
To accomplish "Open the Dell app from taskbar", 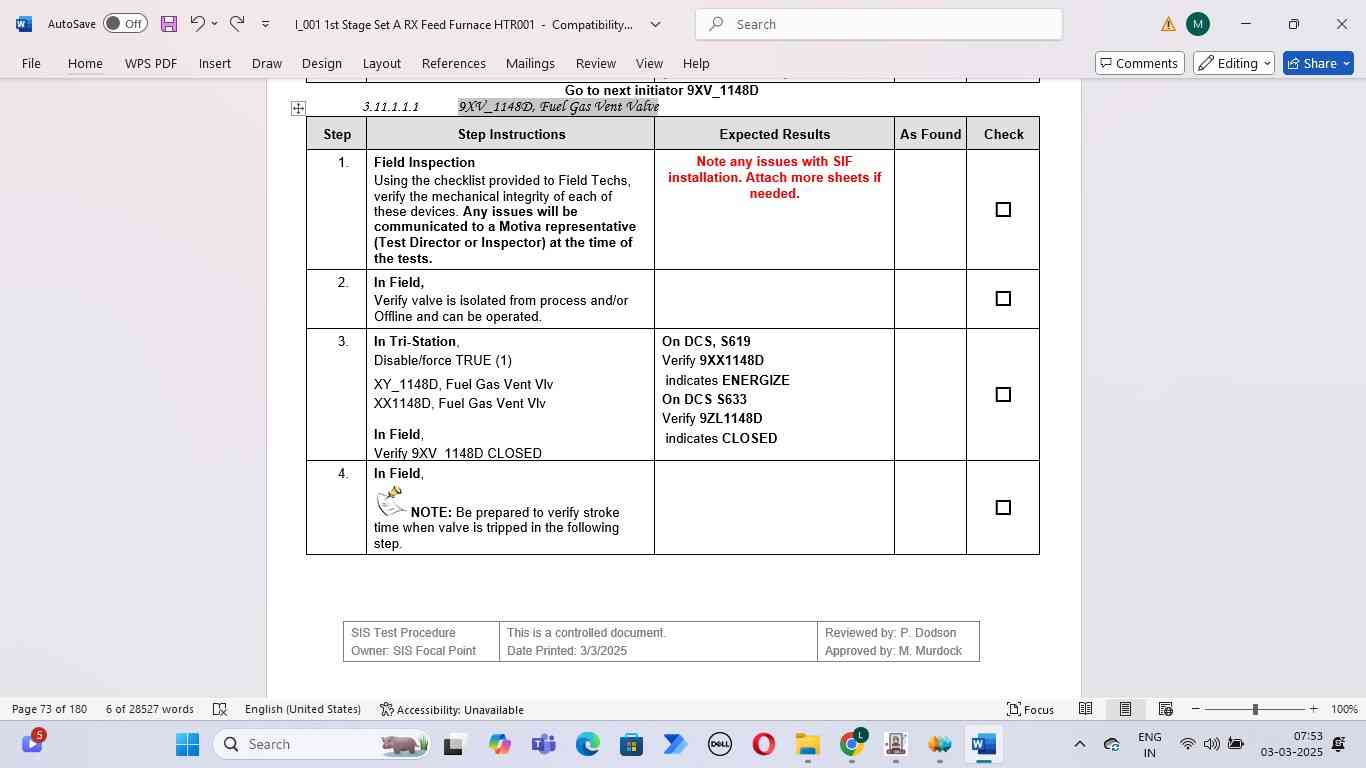I will click(719, 744).
